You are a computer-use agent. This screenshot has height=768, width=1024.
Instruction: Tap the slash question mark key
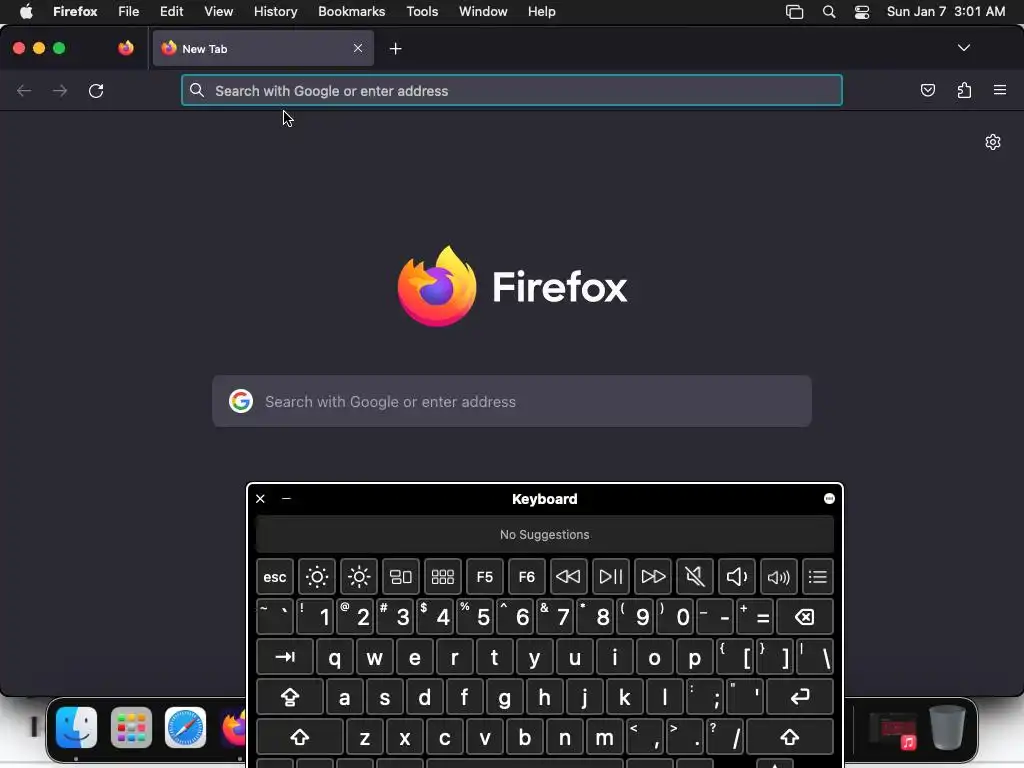click(724, 737)
